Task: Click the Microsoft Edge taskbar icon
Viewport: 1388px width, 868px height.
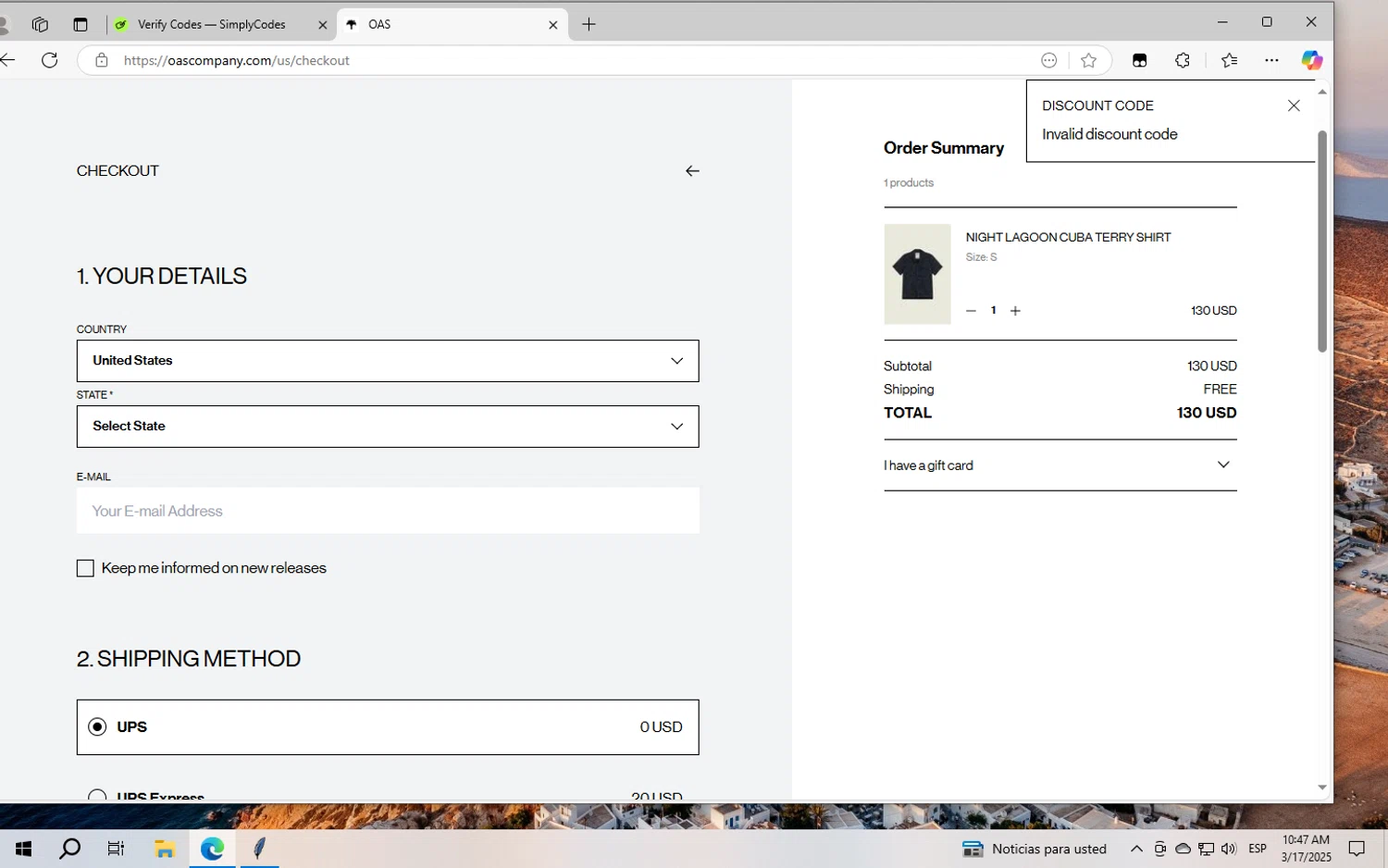Action: pos(212,849)
